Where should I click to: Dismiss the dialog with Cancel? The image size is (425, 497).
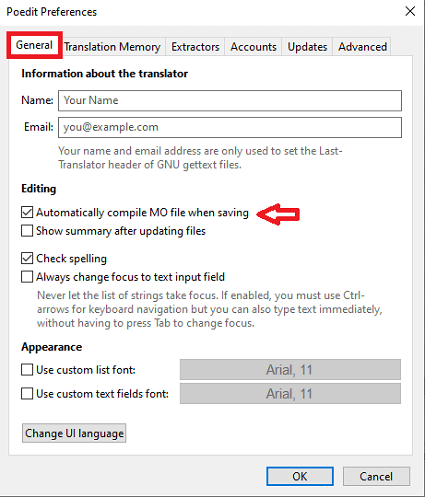376,476
